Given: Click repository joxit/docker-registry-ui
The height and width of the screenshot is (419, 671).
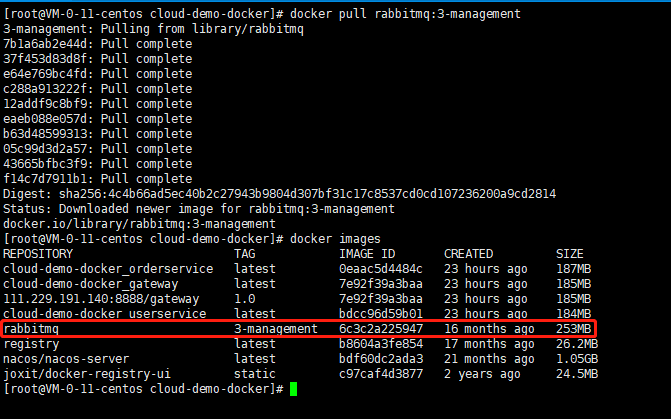Looking at the screenshot, I should point(87,374).
